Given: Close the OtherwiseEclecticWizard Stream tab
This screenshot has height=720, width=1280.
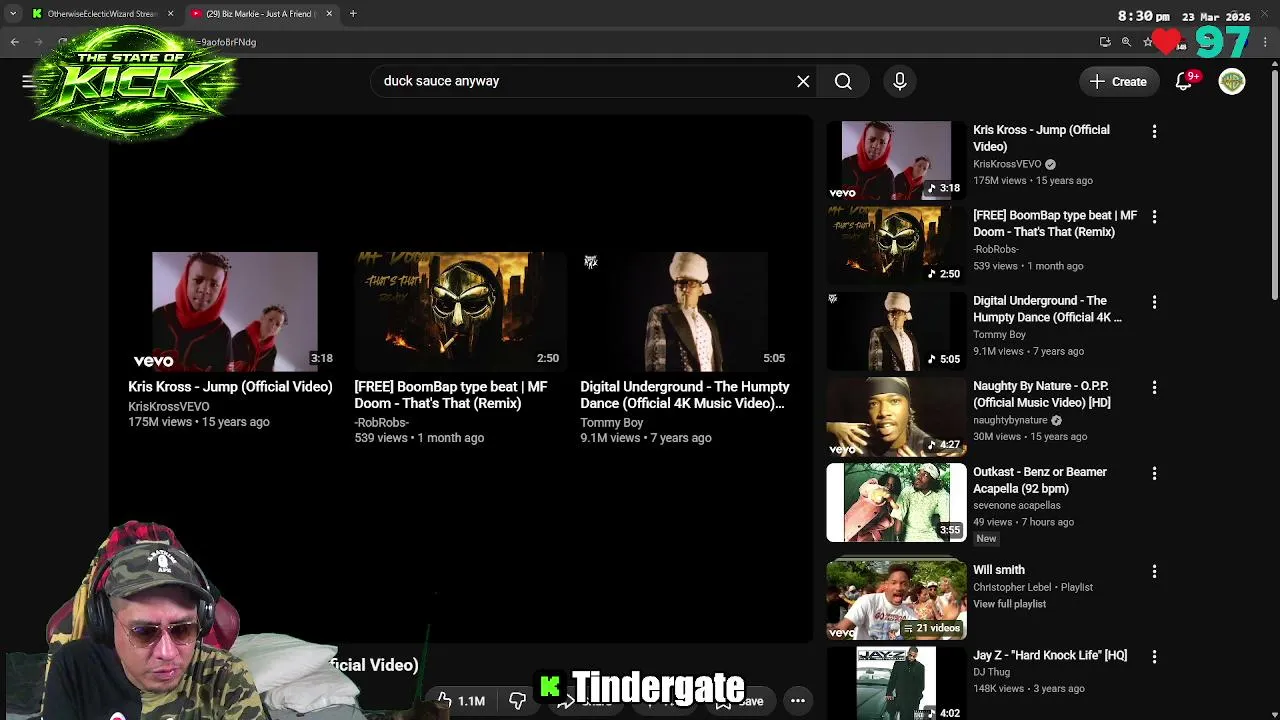Looking at the screenshot, I should pyautogui.click(x=170, y=14).
